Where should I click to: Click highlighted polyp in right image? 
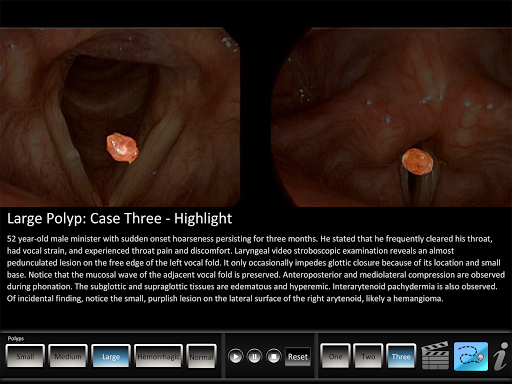click(417, 162)
